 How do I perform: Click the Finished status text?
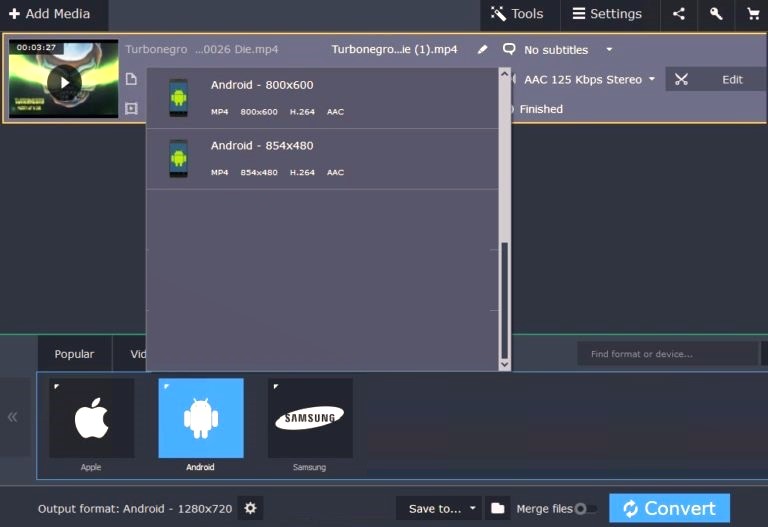(x=541, y=109)
